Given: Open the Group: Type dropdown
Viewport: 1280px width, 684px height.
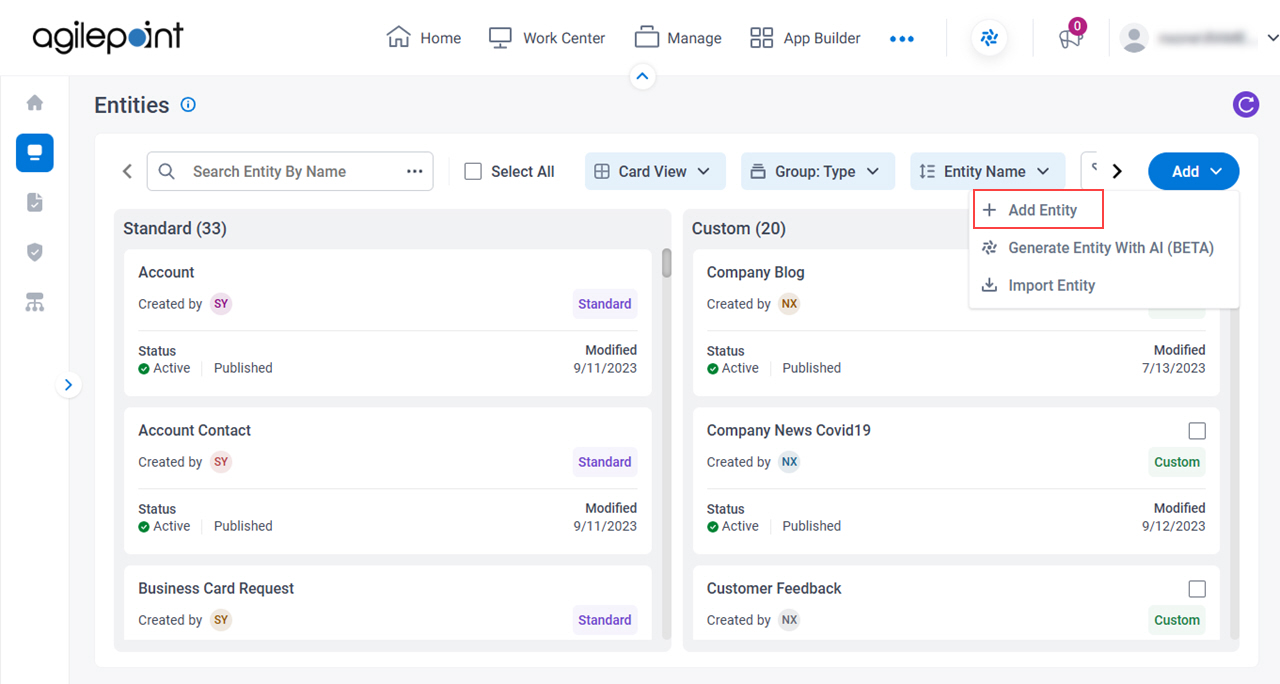Looking at the screenshot, I should (816, 171).
